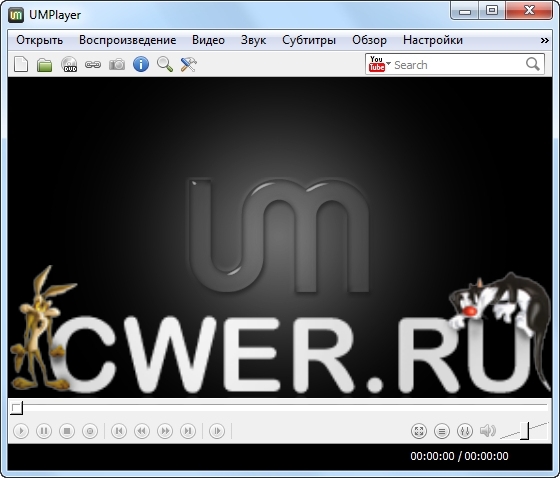Click the UMPlayer app icon in title bar

coord(16,15)
